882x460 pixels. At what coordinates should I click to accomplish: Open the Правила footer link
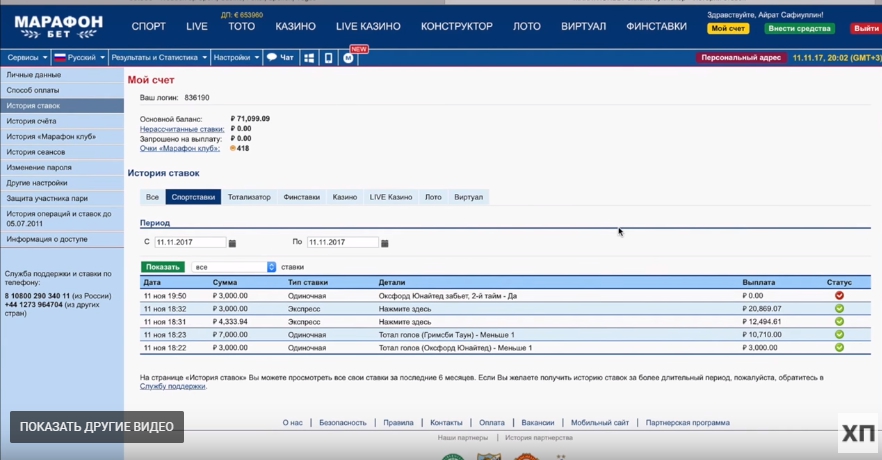pos(398,422)
